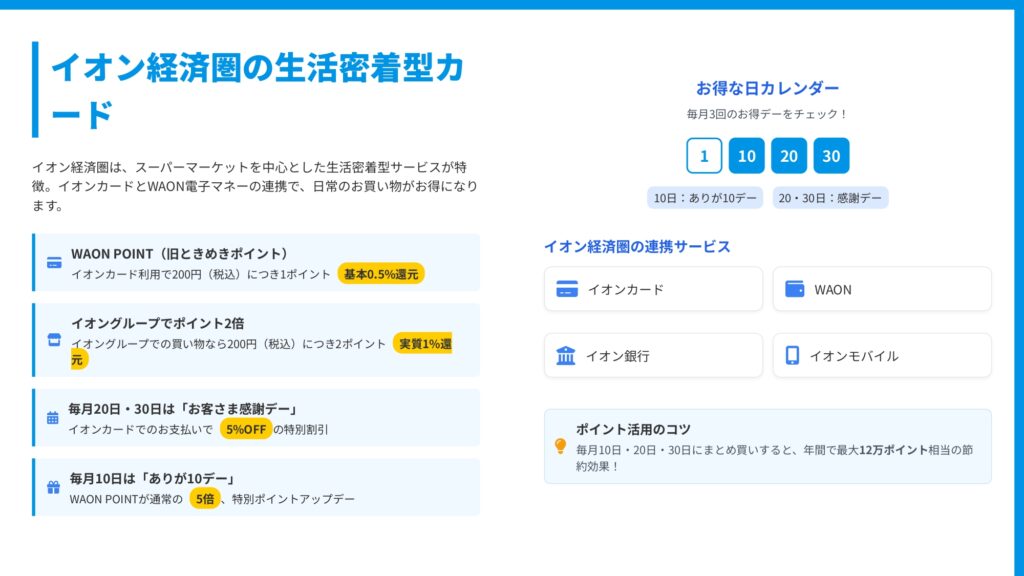Select day 30 in the calendar

click(x=831, y=156)
